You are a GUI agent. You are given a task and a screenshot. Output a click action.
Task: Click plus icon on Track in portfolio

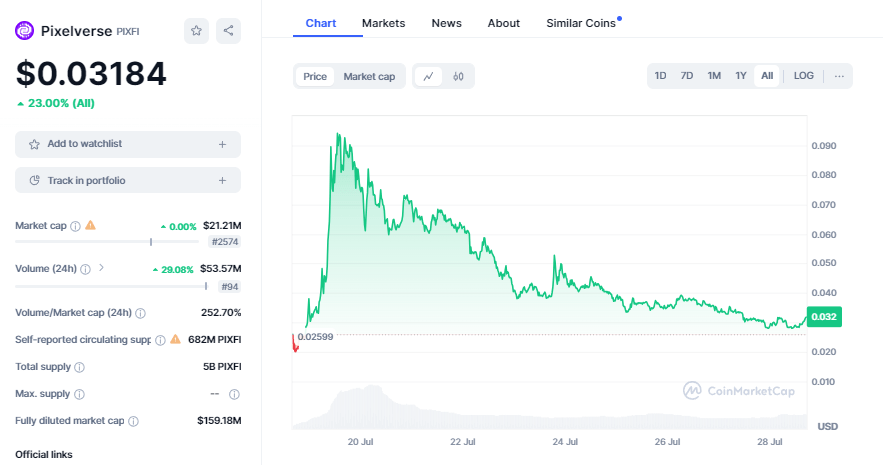click(222, 181)
